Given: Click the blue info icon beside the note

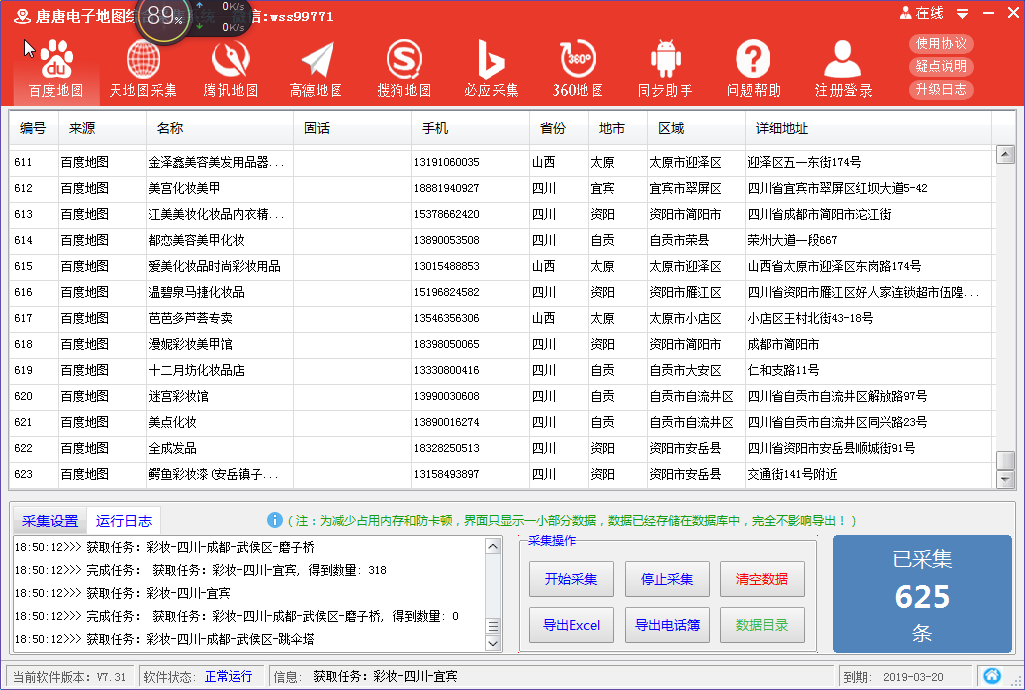Looking at the screenshot, I should [275, 520].
